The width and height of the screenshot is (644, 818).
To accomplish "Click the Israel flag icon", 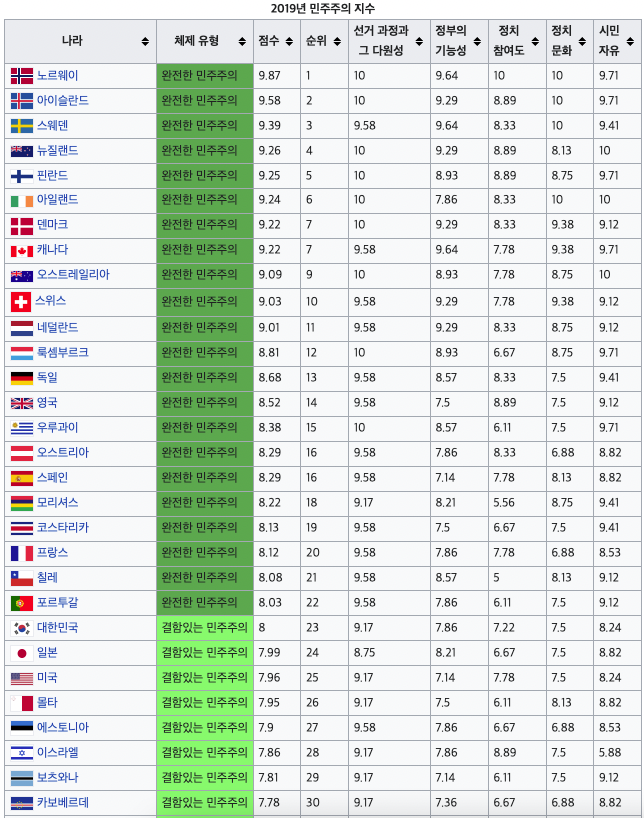I will 21,754.
